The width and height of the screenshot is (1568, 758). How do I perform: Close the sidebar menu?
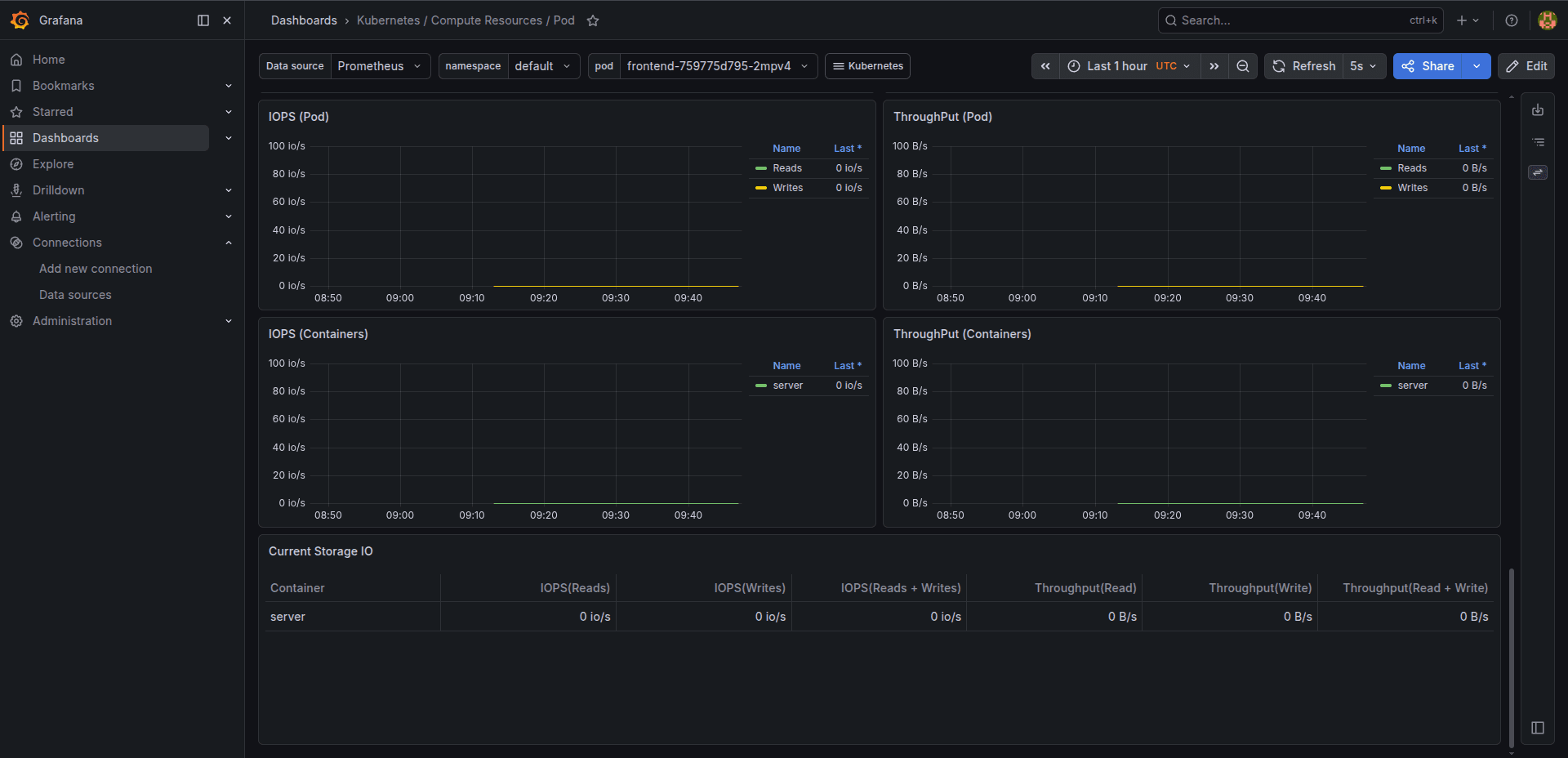click(x=227, y=20)
